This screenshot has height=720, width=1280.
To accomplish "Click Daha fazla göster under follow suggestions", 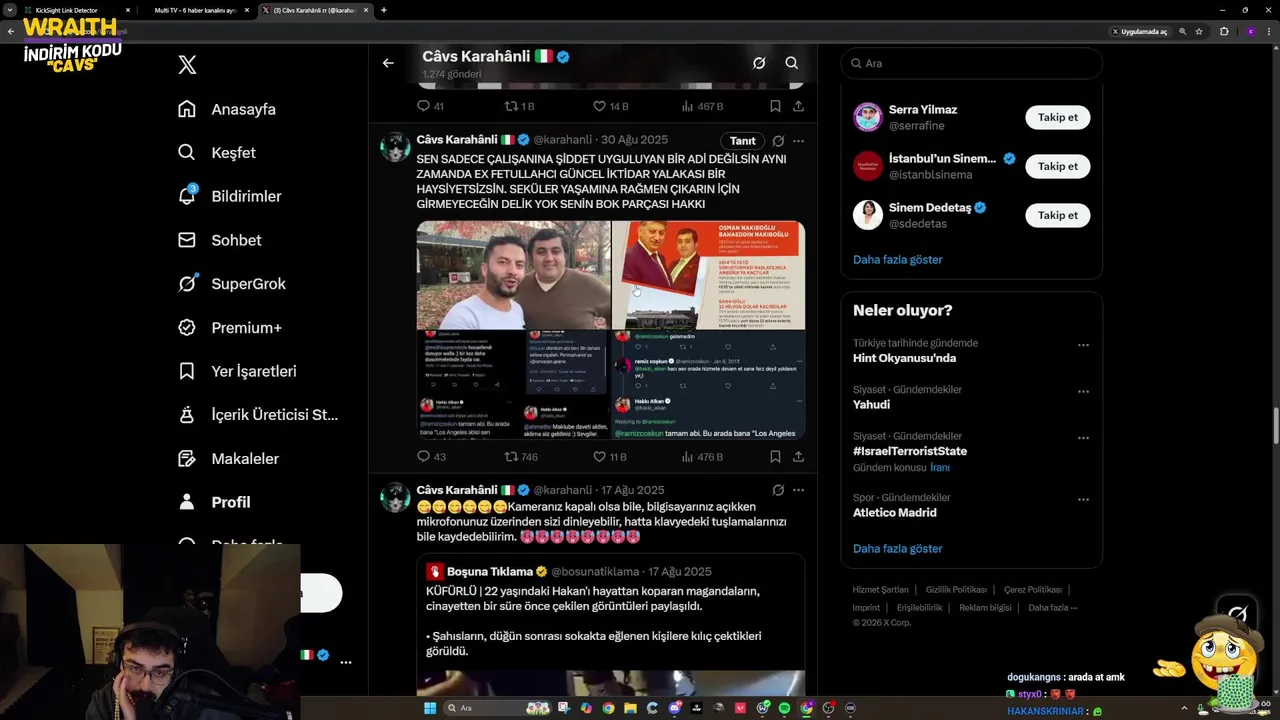I will (x=897, y=259).
